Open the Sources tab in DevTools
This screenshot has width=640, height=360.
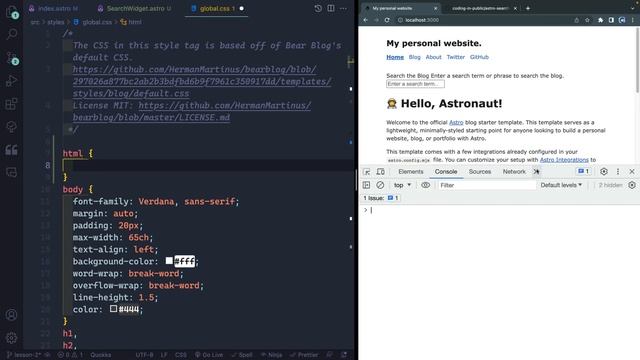(480, 172)
